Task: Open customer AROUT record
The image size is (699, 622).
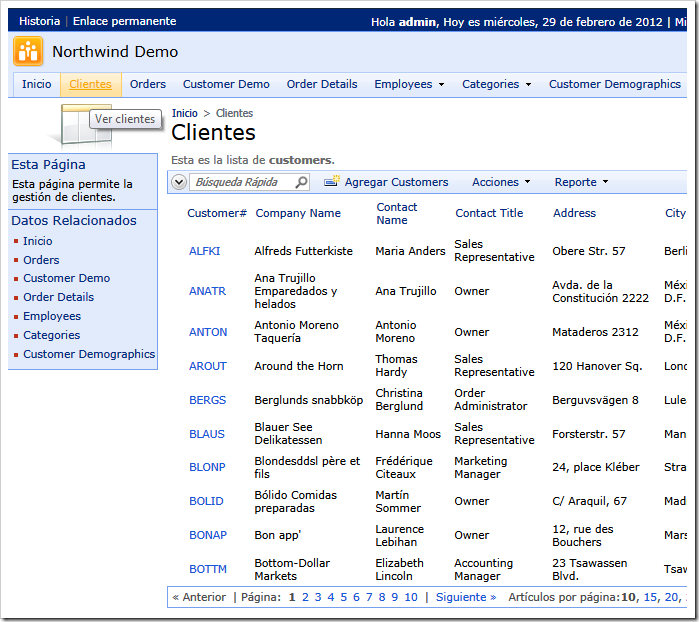Action: point(208,366)
